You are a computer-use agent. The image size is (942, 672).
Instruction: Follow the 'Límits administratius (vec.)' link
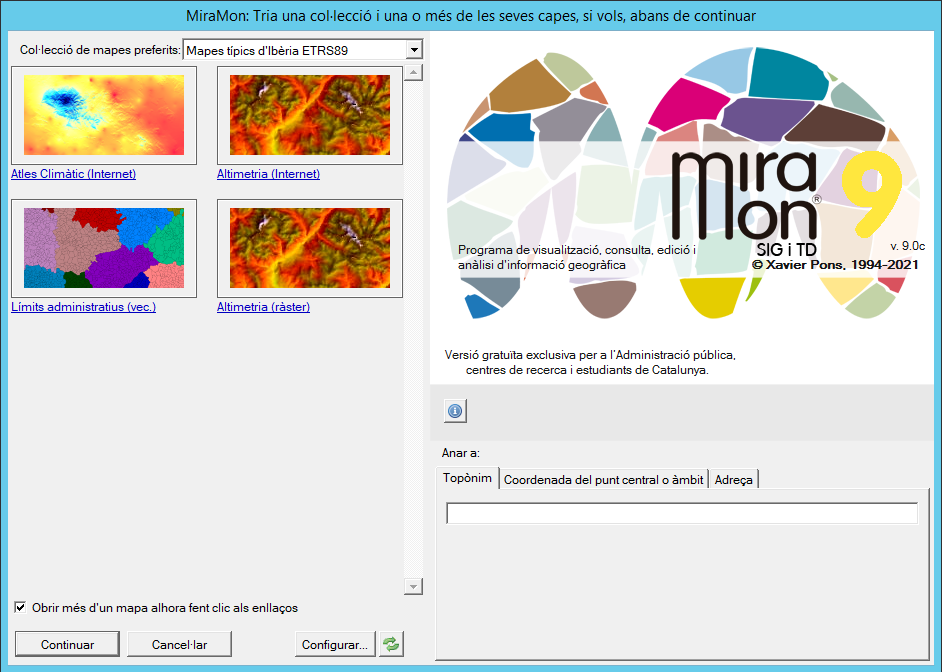[84, 307]
